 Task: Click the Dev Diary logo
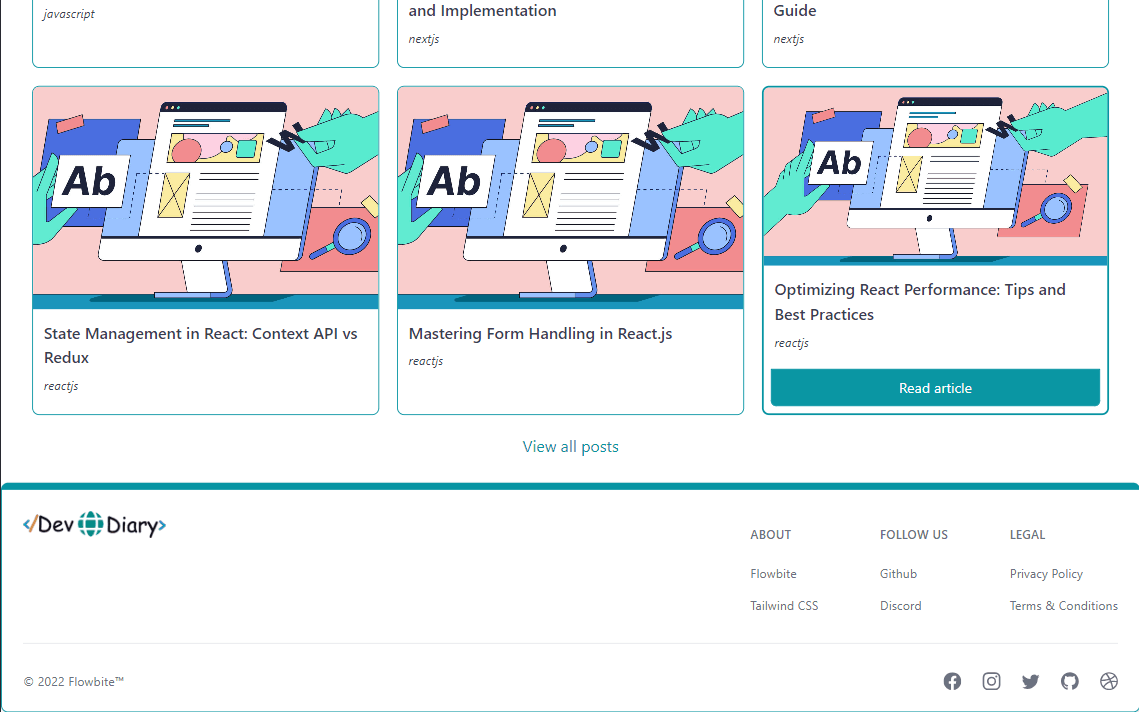tap(95, 524)
